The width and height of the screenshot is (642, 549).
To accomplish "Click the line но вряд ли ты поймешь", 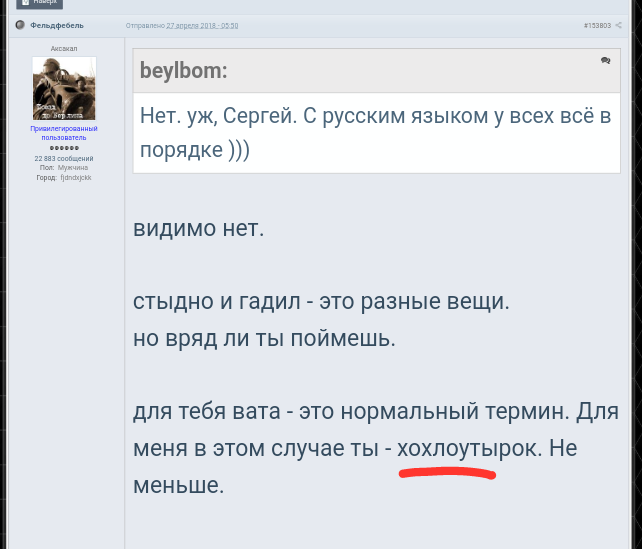I will (264, 337).
